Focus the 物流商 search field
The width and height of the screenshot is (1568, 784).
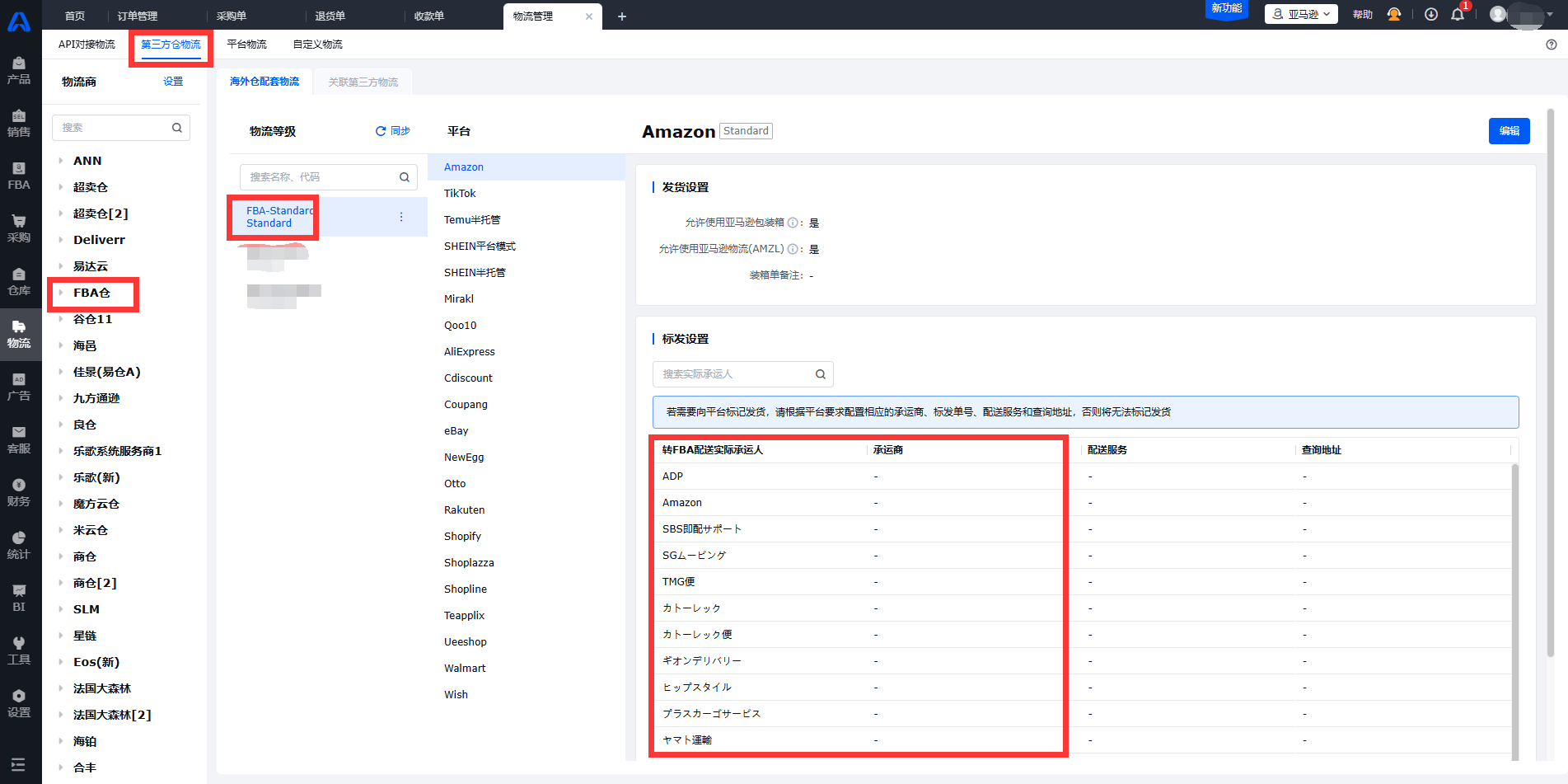[121, 128]
